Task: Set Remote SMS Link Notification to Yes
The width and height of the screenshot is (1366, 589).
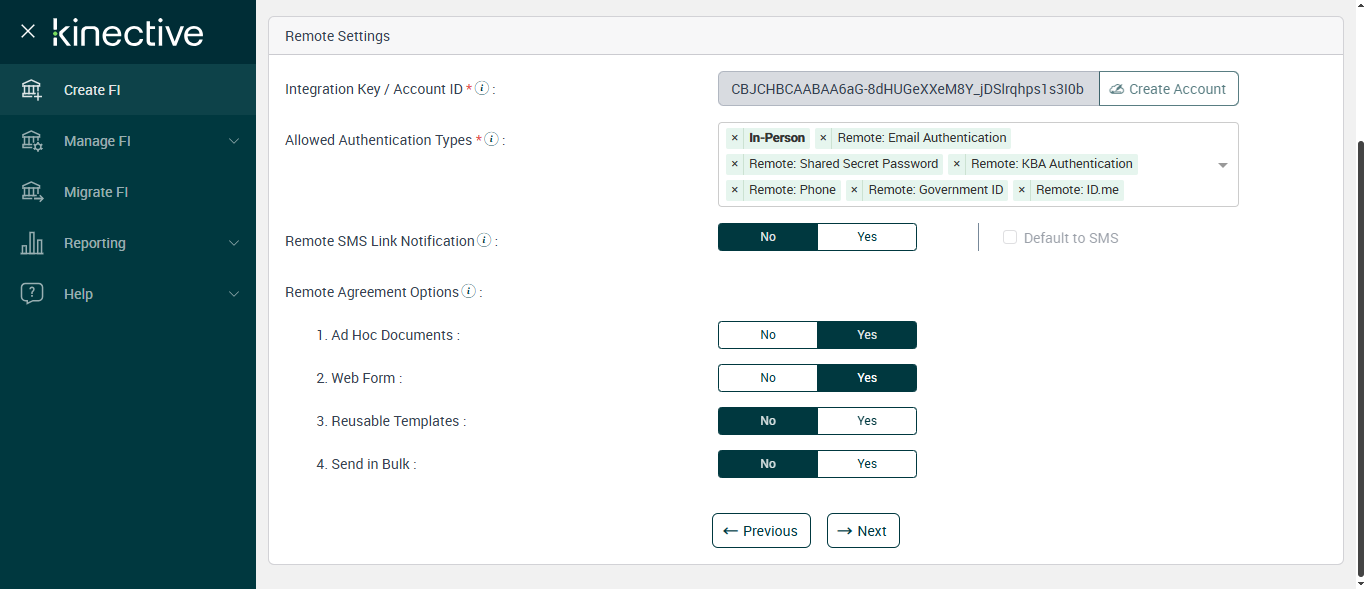Action: [866, 237]
